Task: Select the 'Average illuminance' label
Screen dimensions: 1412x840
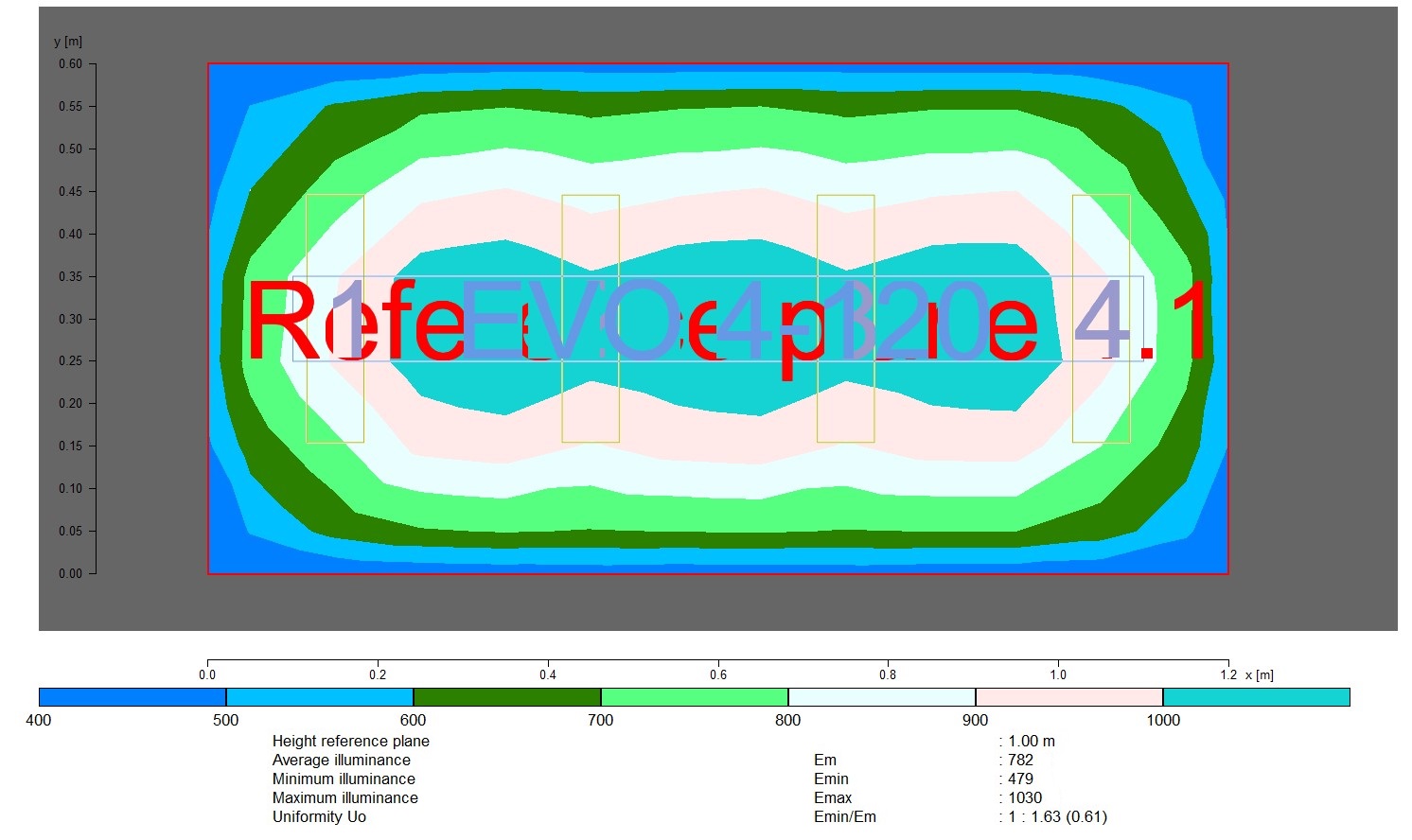Action: tap(342, 761)
